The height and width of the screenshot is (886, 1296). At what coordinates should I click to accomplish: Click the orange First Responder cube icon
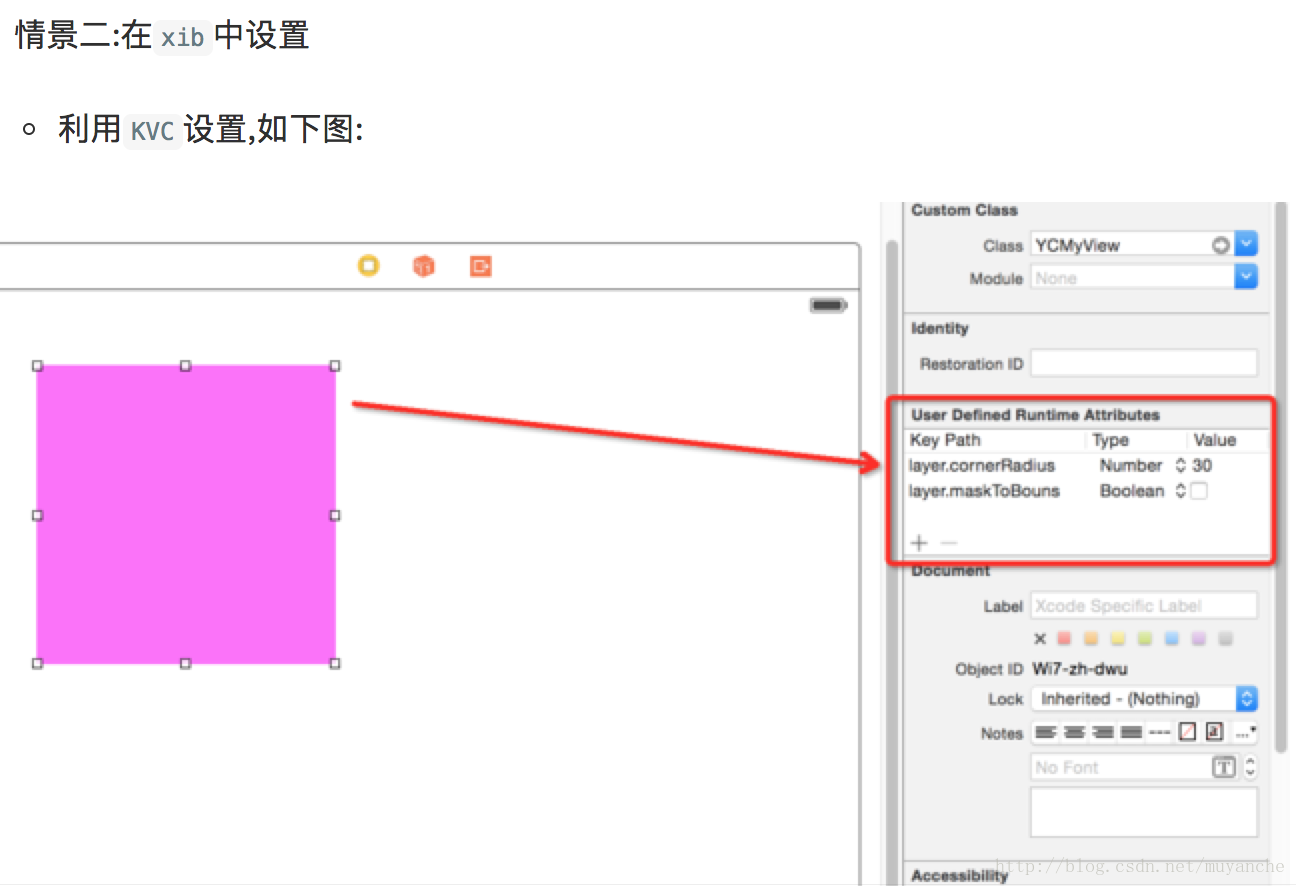point(424,266)
